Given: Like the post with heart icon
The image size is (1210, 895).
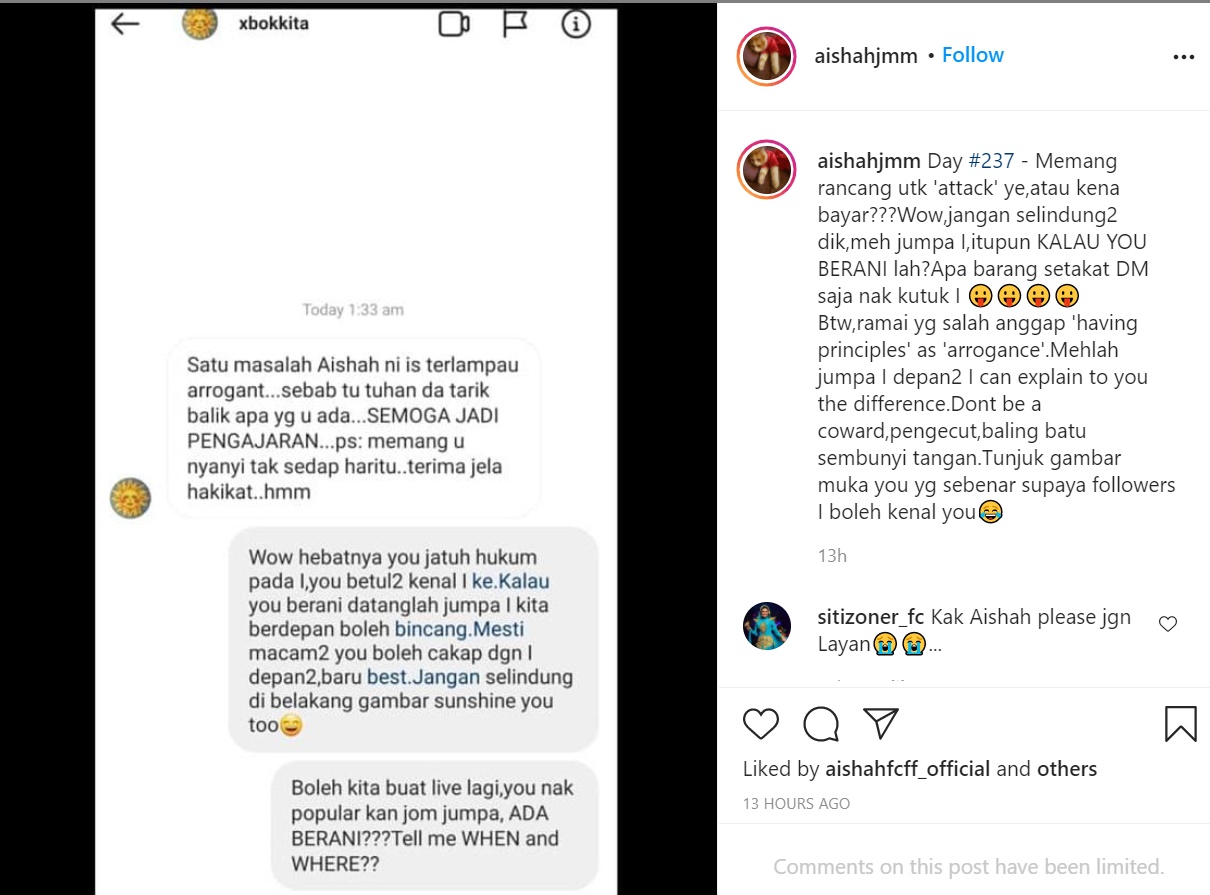Looking at the screenshot, I should click(761, 724).
